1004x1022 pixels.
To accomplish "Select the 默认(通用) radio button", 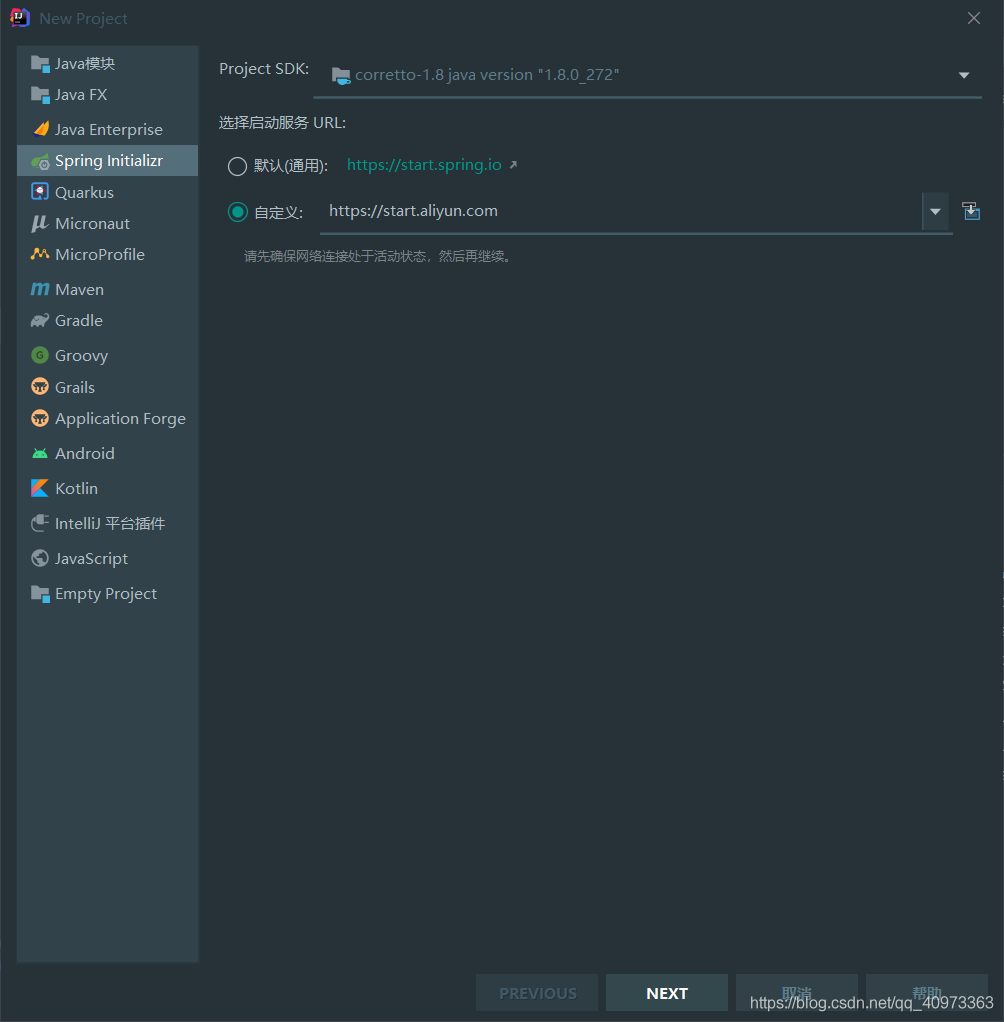I will (x=237, y=166).
